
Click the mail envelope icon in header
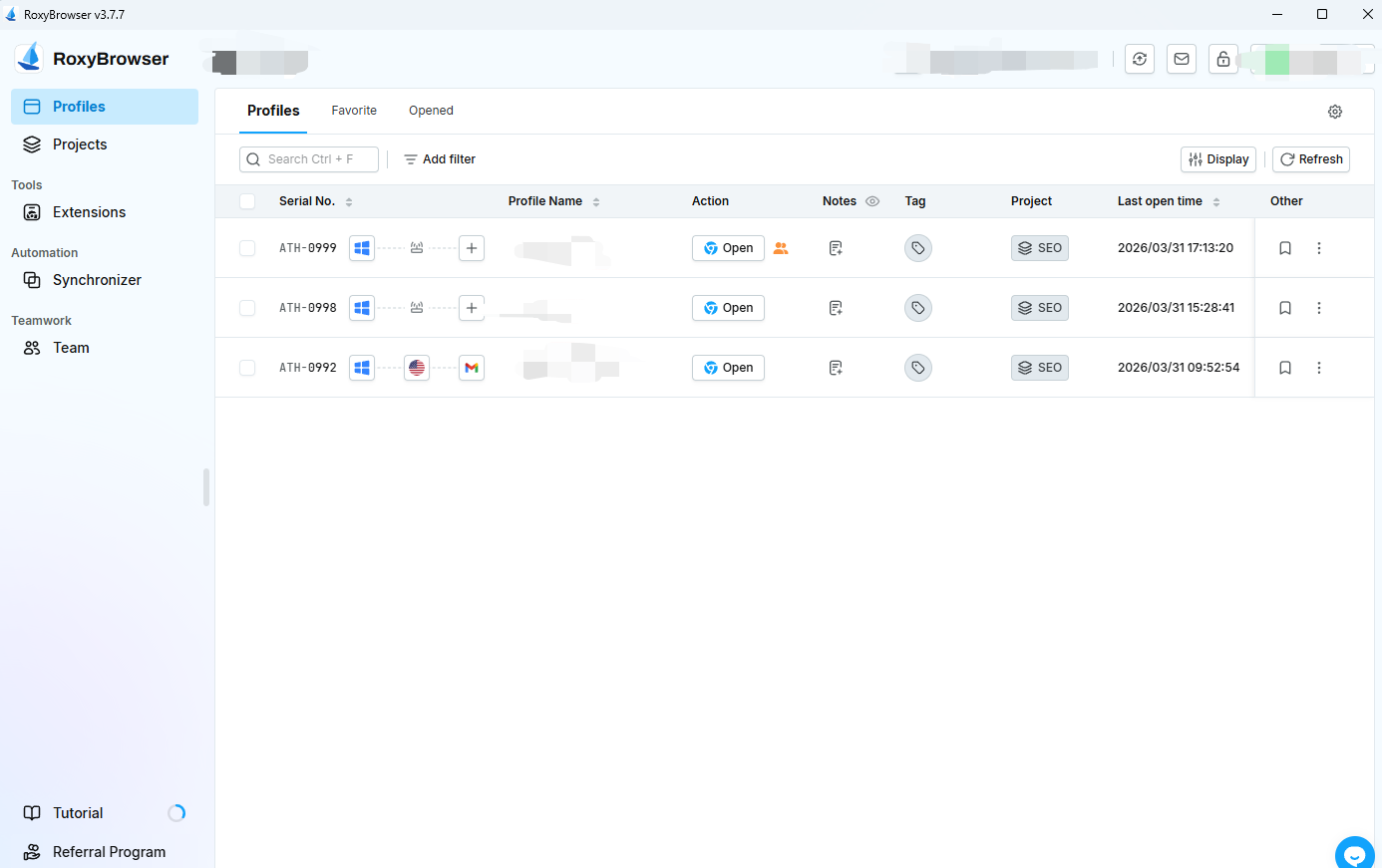pos(1182,59)
